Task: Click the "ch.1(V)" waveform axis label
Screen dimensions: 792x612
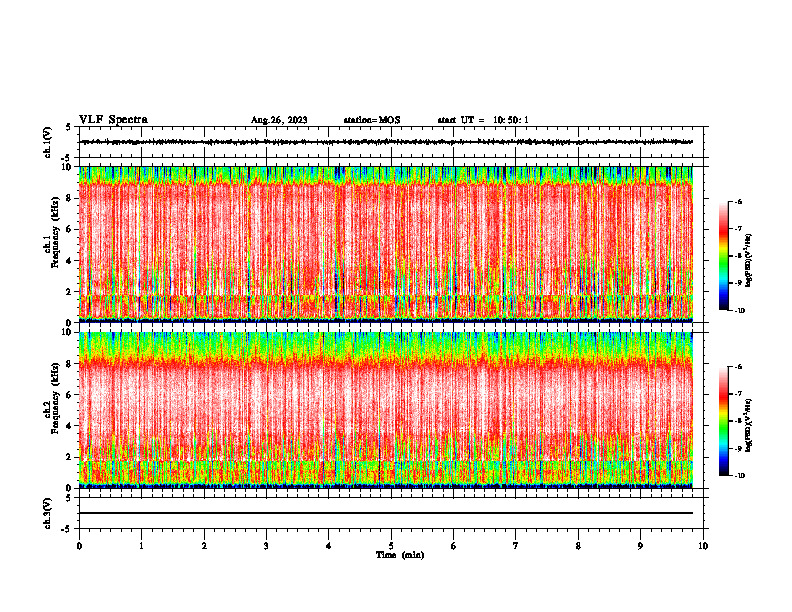Action: pos(48,142)
